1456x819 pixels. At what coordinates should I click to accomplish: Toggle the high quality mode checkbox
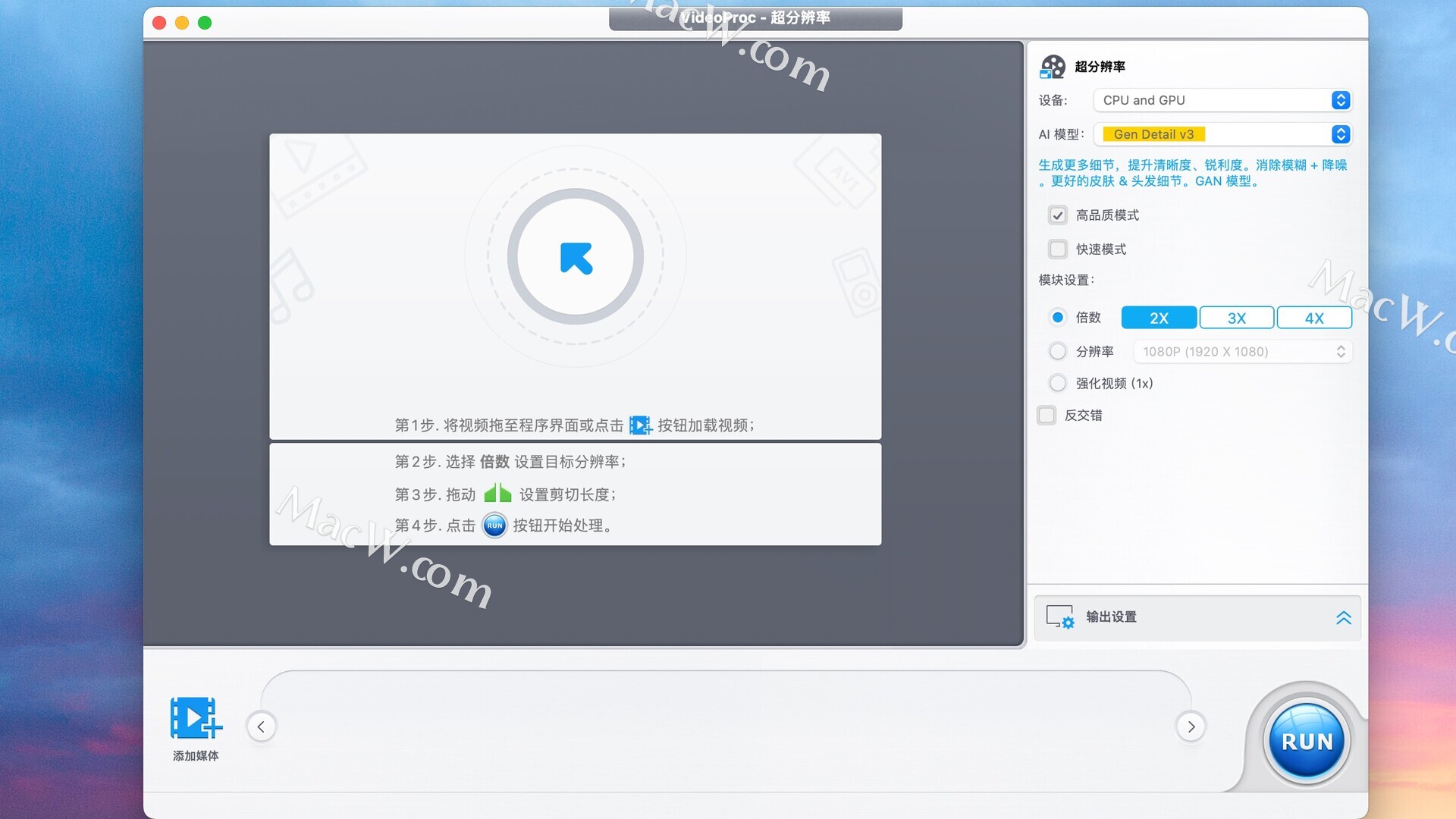(x=1057, y=215)
